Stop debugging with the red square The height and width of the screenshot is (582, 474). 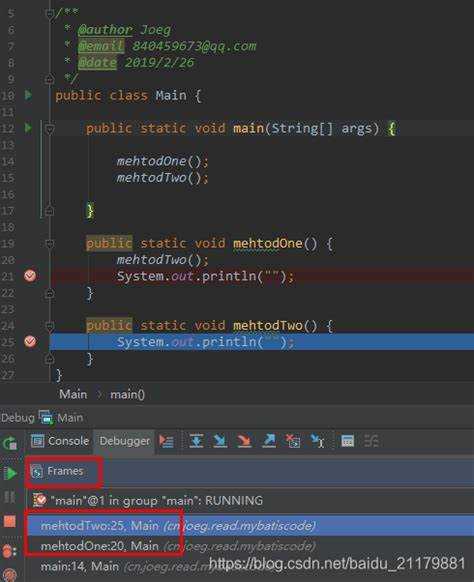10,521
